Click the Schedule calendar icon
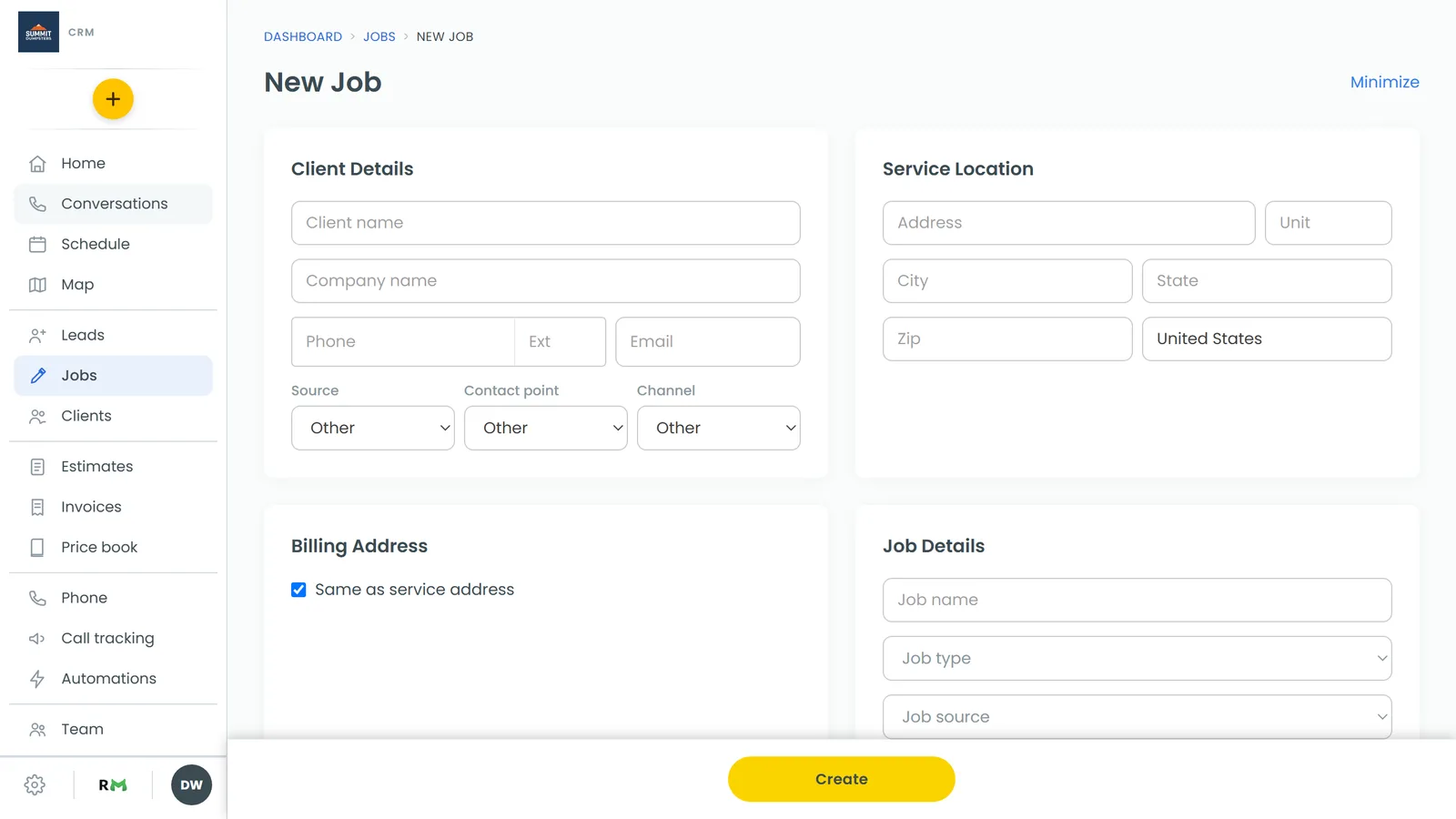 point(37,244)
